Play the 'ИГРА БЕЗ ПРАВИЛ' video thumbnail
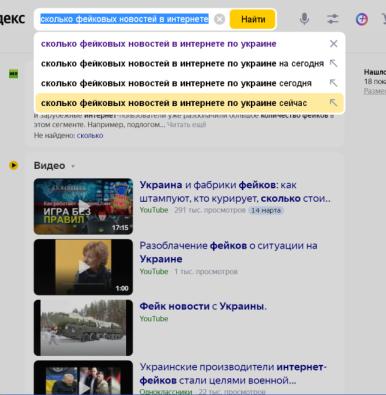386x395 pixels. [83, 206]
